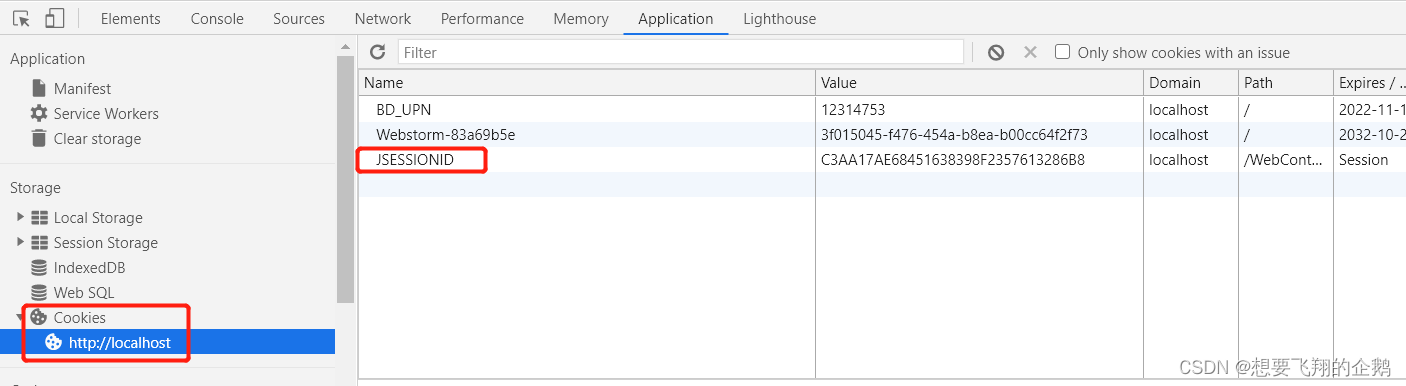Clear all cookies using the block icon
The image size is (1406, 386).
click(x=996, y=52)
